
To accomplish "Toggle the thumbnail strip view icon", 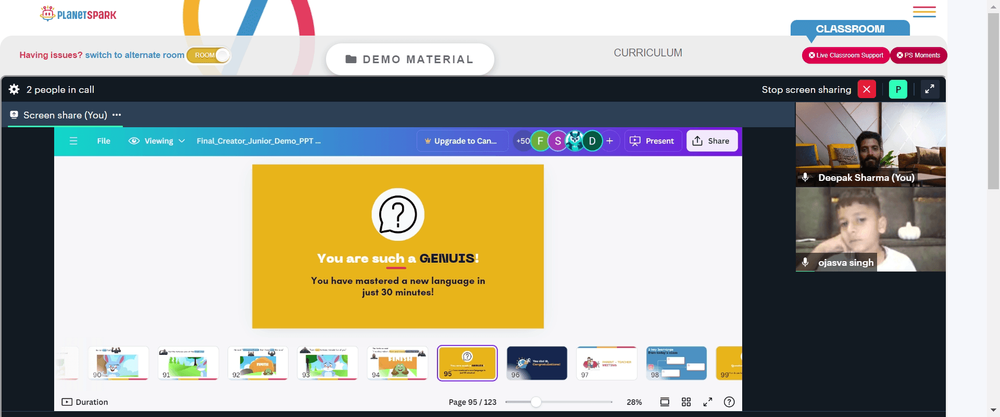I will pos(665,402).
